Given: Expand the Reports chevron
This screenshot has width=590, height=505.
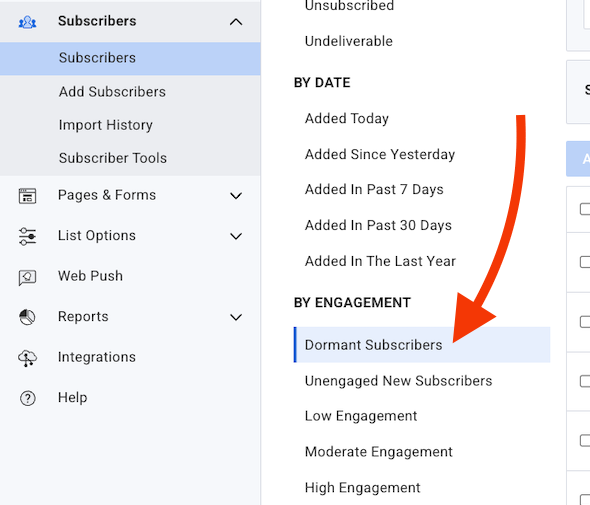Looking at the screenshot, I should pyautogui.click(x=236, y=317).
